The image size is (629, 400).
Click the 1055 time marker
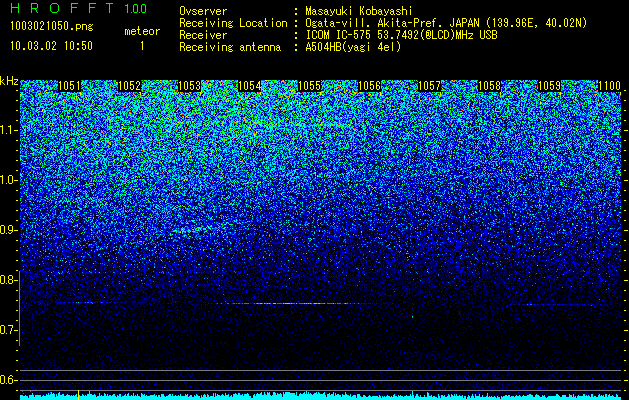[x=309, y=86]
